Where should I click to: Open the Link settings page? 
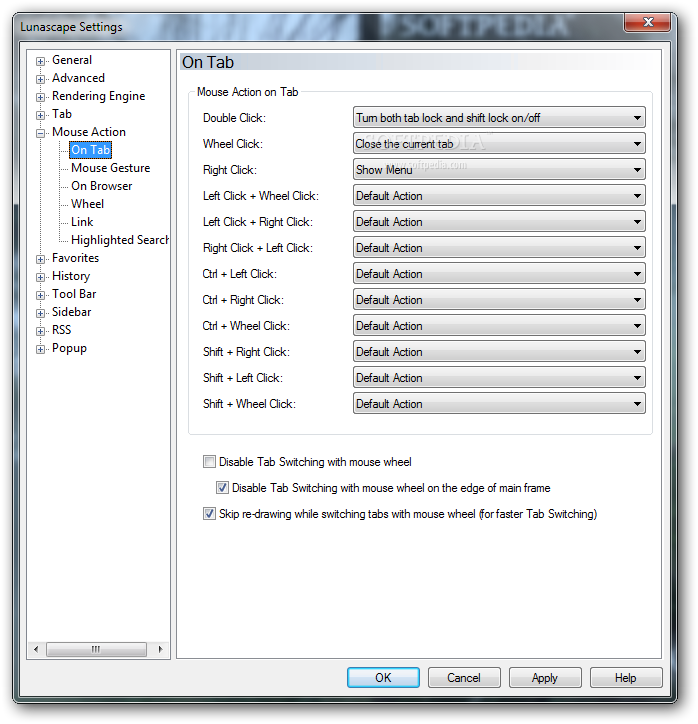tap(82, 222)
